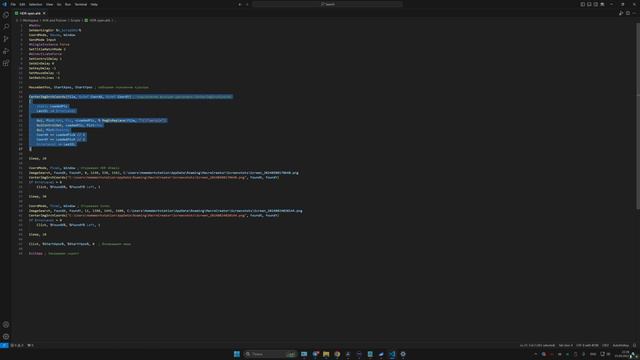This screenshot has width=640, height=360.
Task: Split the editor to the right
Action: (628, 13)
